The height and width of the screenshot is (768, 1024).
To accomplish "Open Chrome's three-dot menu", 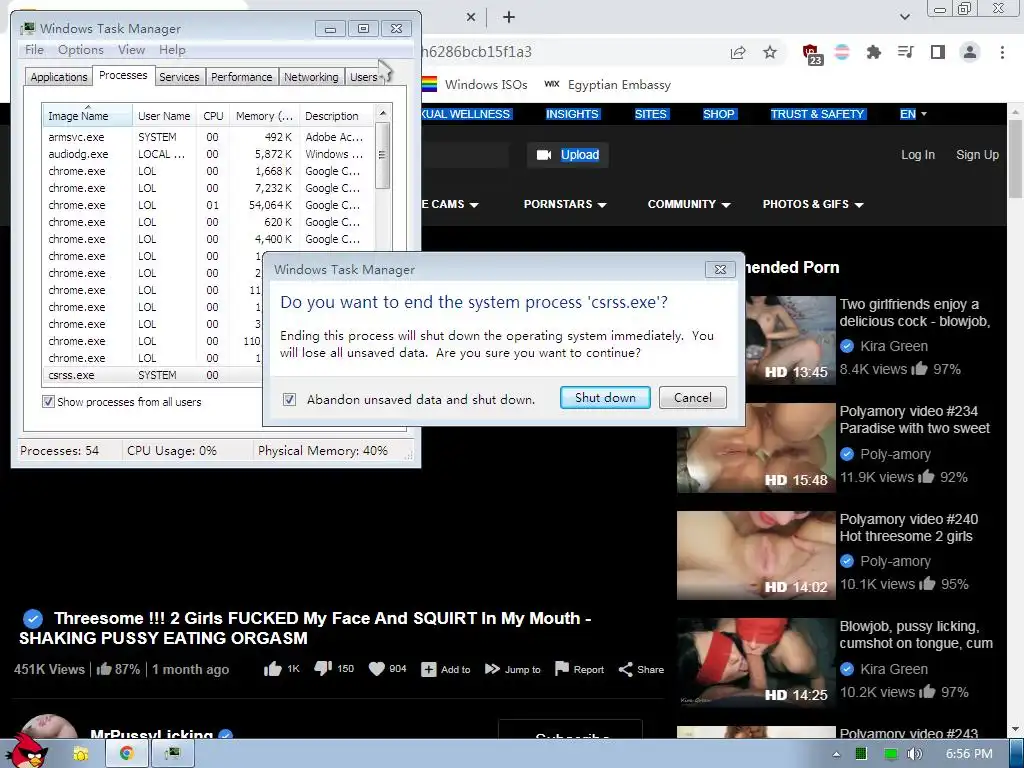I will click(1002, 52).
